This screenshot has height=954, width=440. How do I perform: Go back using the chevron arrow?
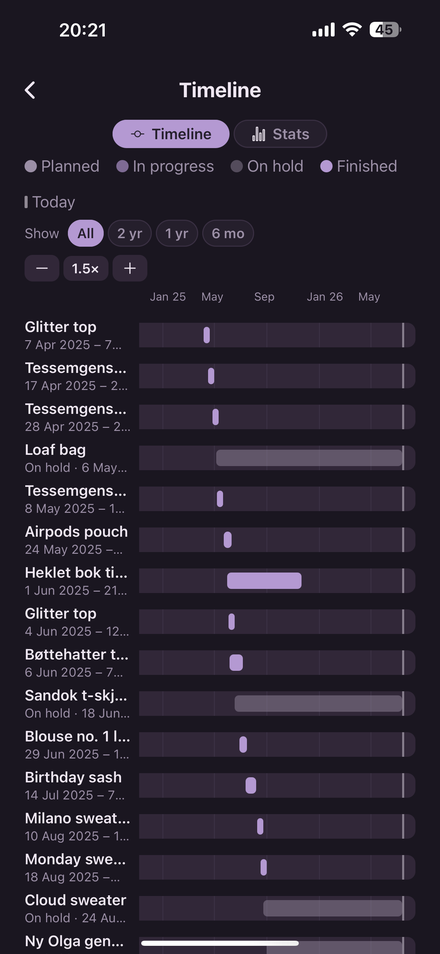pyautogui.click(x=30, y=91)
